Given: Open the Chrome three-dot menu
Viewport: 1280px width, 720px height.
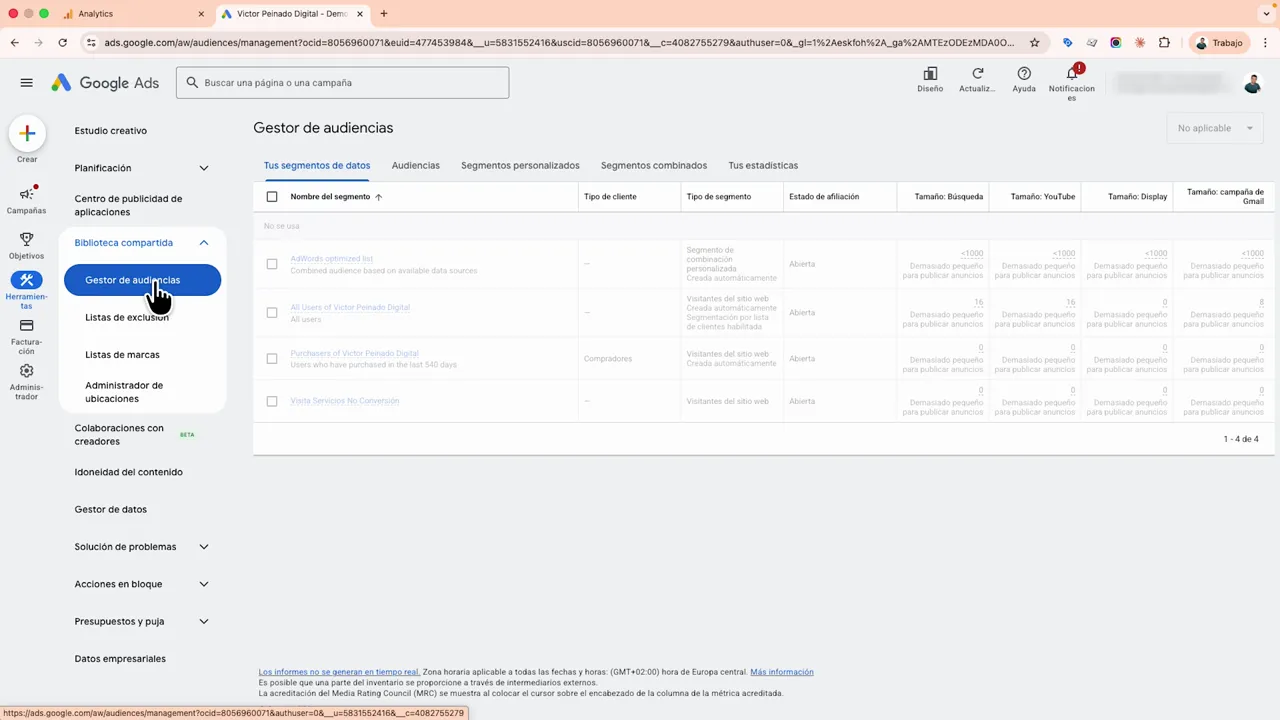Looking at the screenshot, I should pos(1266,43).
